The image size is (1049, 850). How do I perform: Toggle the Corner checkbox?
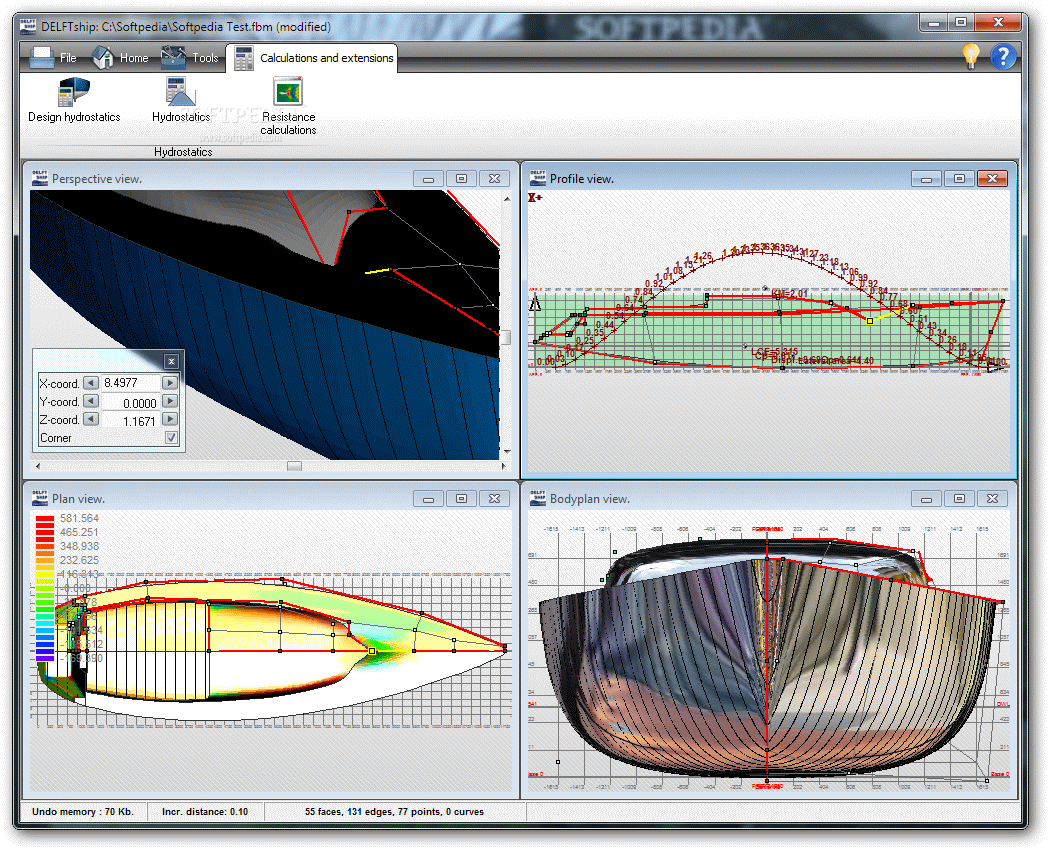171,437
